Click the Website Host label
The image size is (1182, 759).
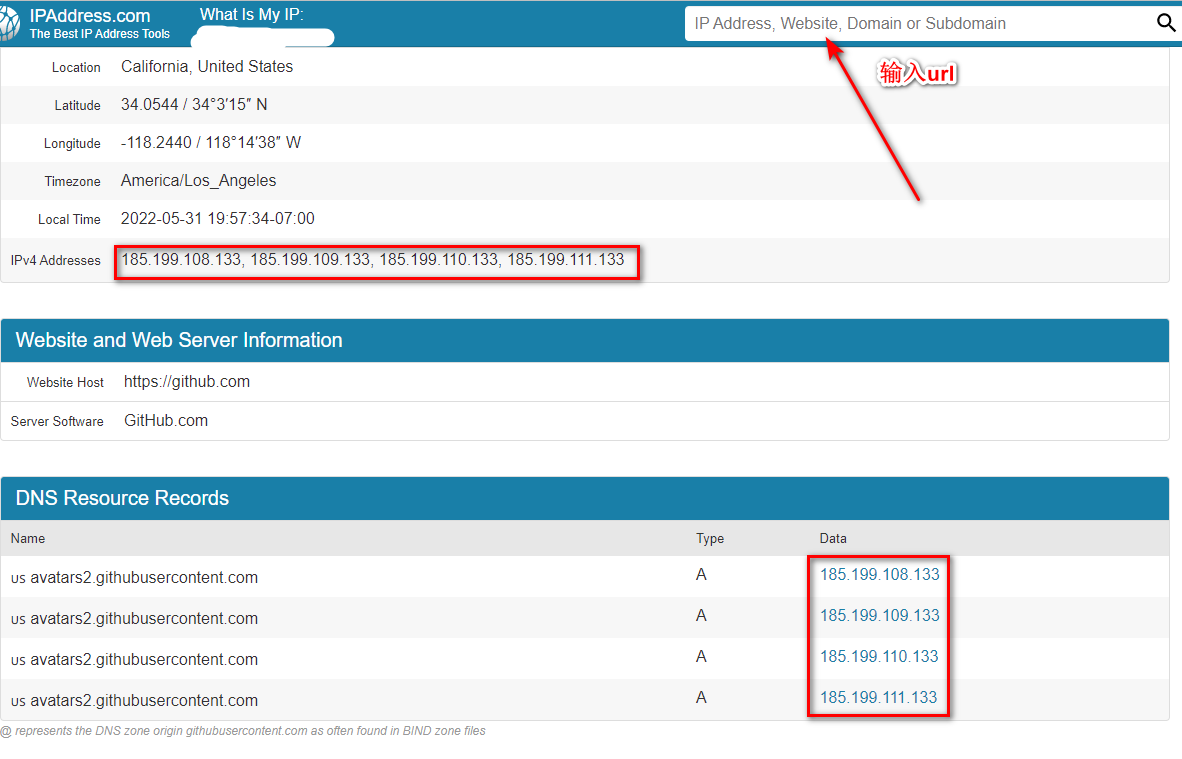coord(66,382)
